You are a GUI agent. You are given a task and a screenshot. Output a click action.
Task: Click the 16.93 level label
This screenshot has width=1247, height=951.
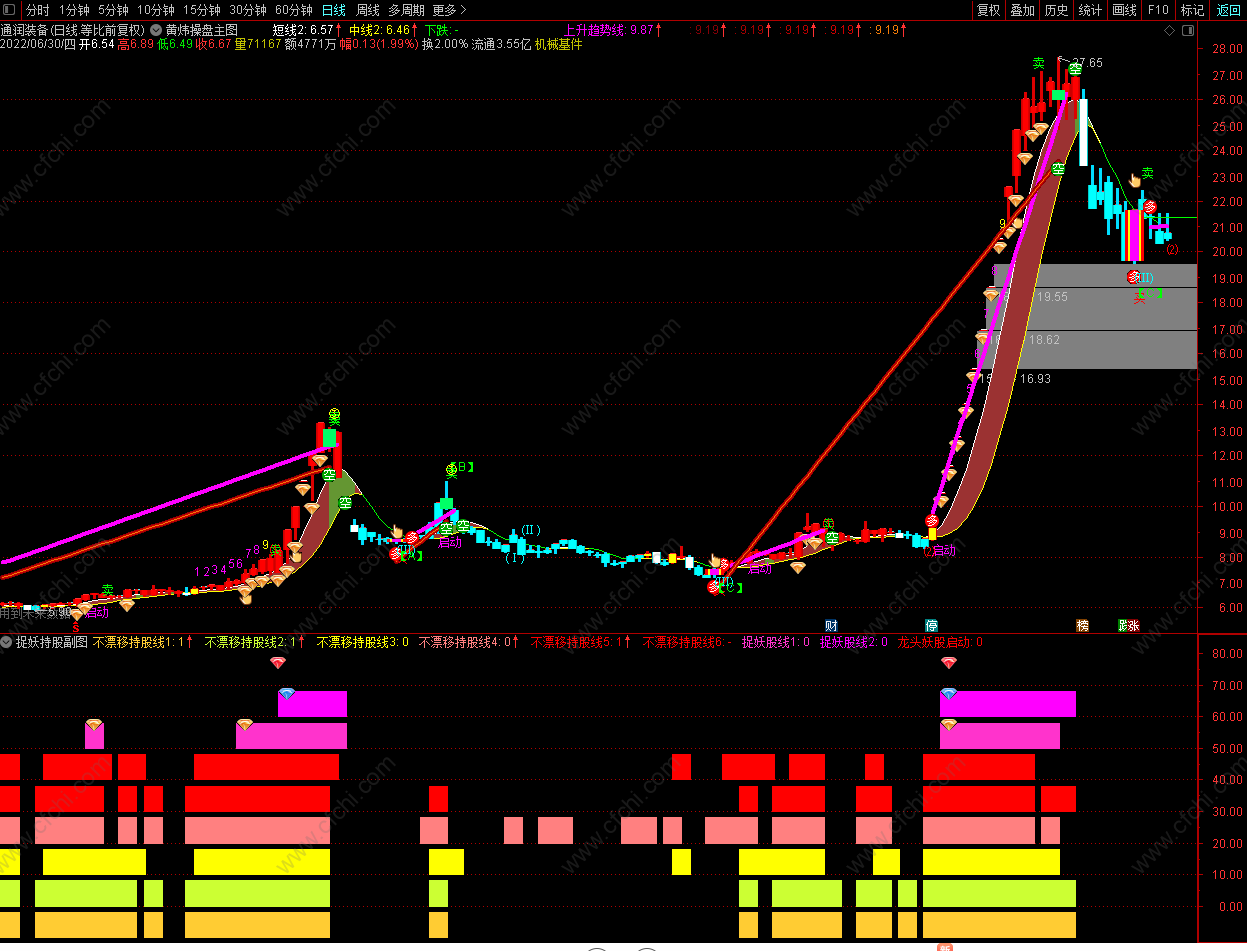tap(1035, 379)
